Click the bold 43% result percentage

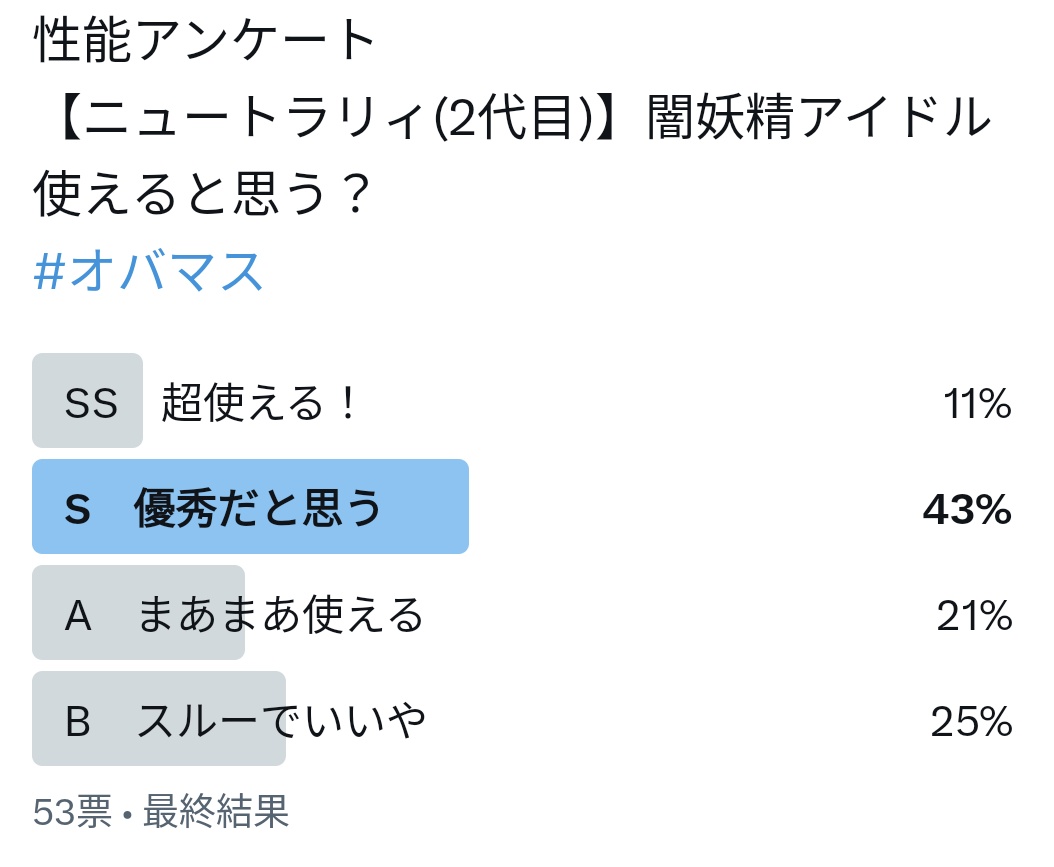[967, 509]
